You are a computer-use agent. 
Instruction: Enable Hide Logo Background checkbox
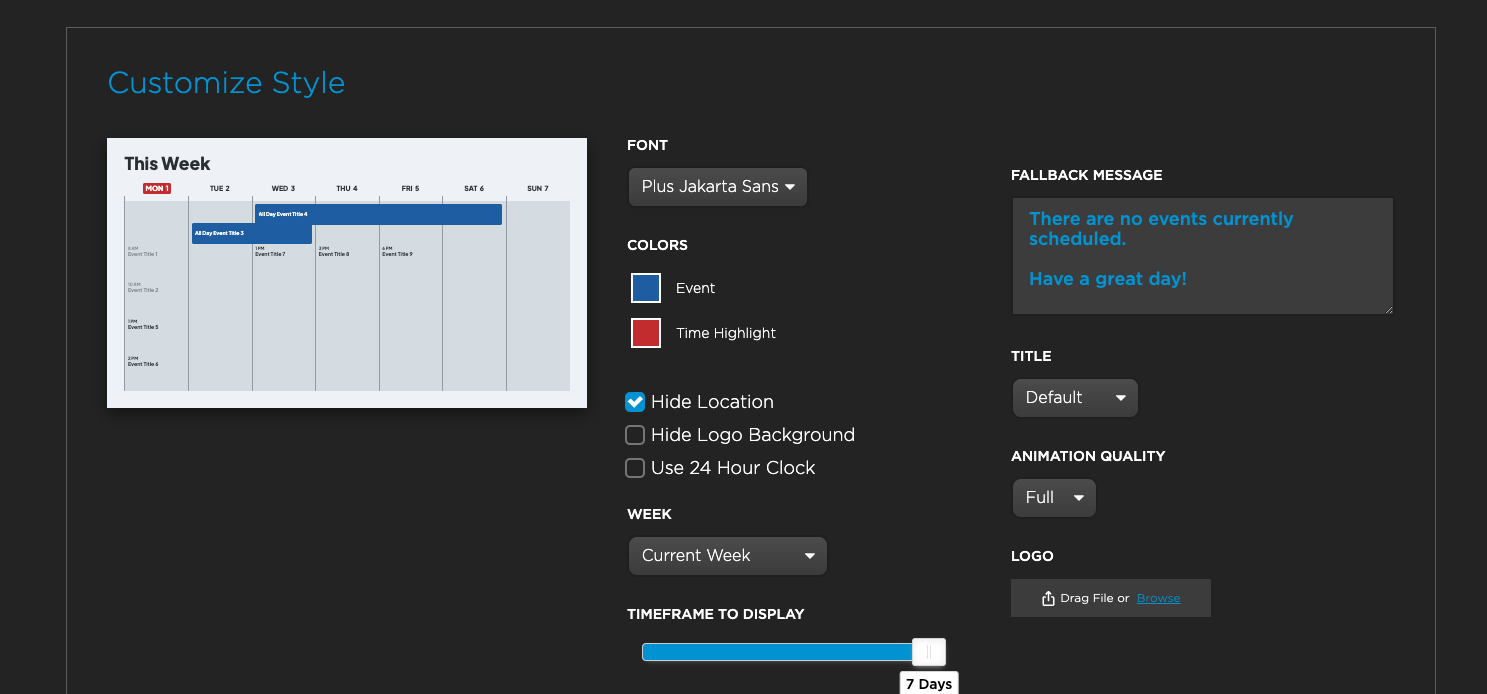pyautogui.click(x=635, y=435)
